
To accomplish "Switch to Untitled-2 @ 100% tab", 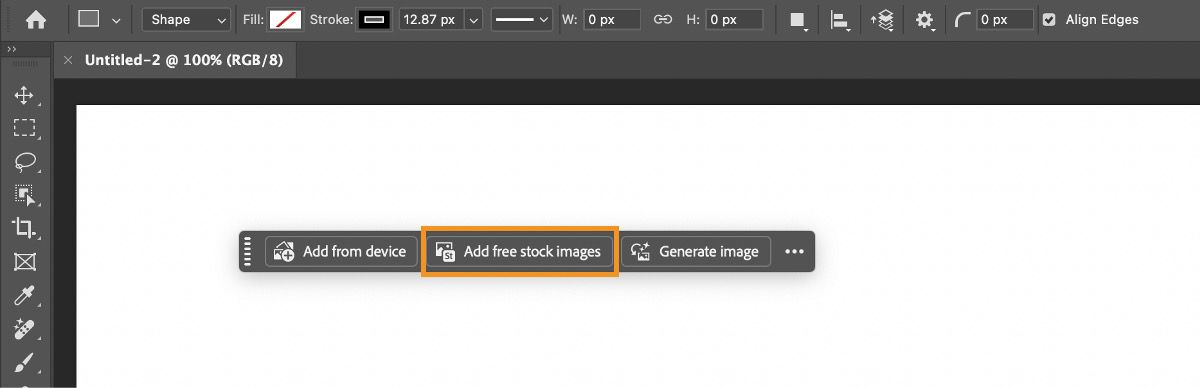I will click(184, 60).
